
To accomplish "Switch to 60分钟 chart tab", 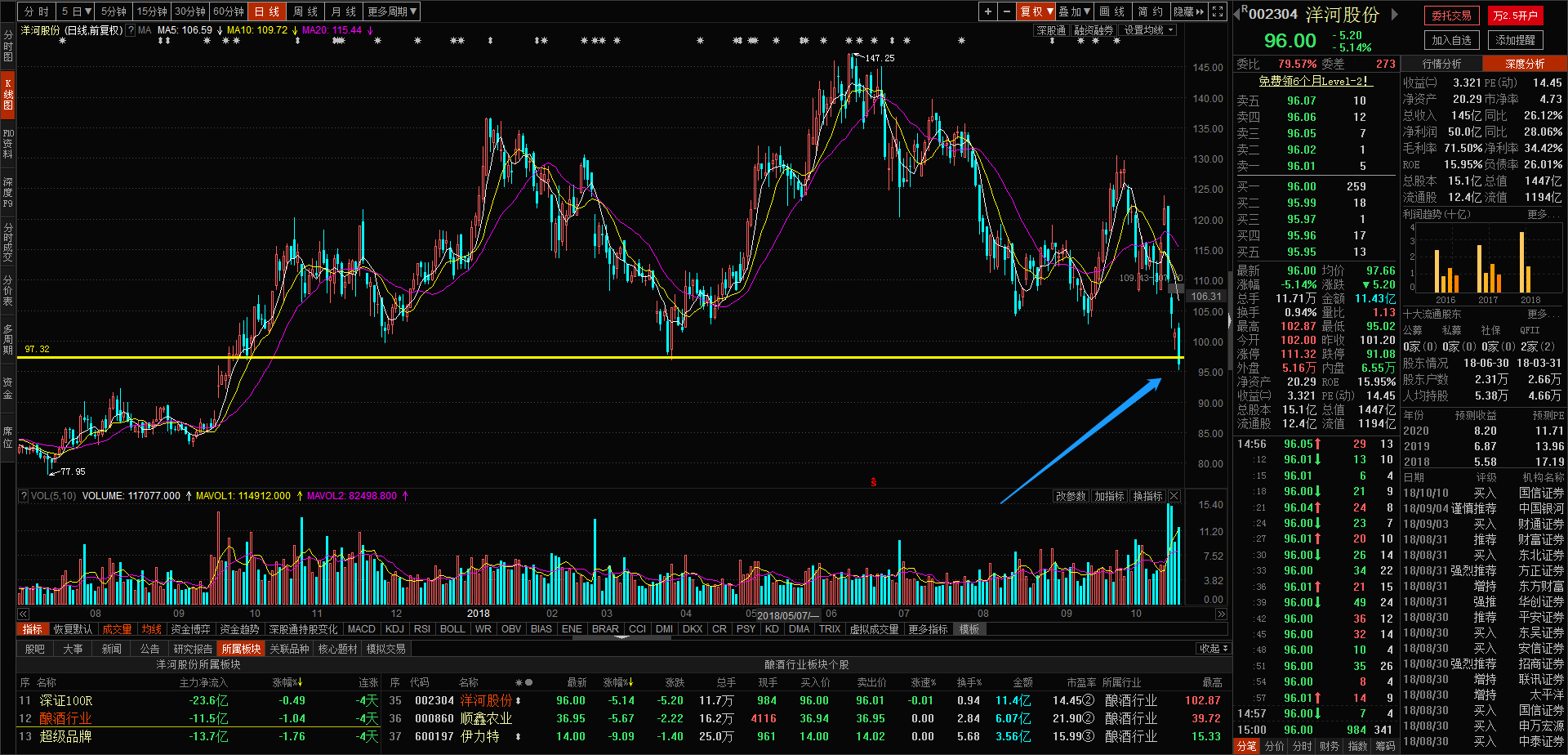I will pyautogui.click(x=229, y=11).
